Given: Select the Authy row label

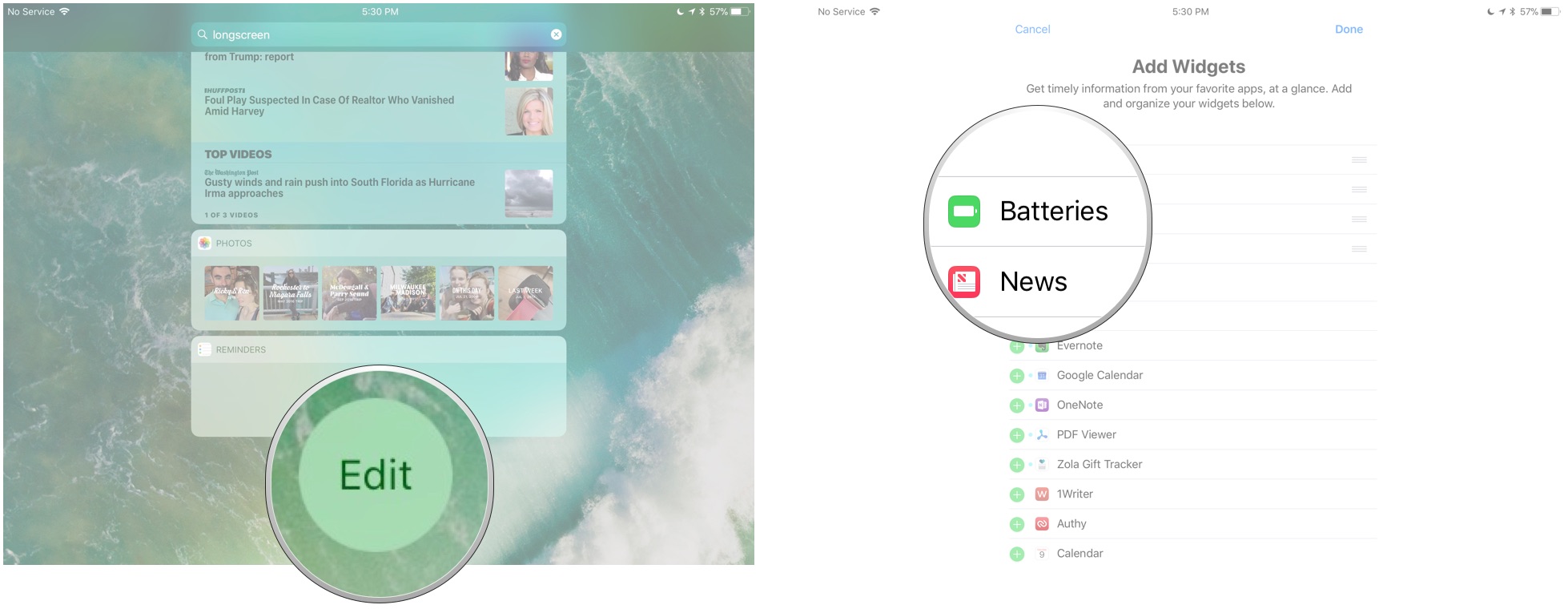Looking at the screenshot, I should [x=1071, y=523].
